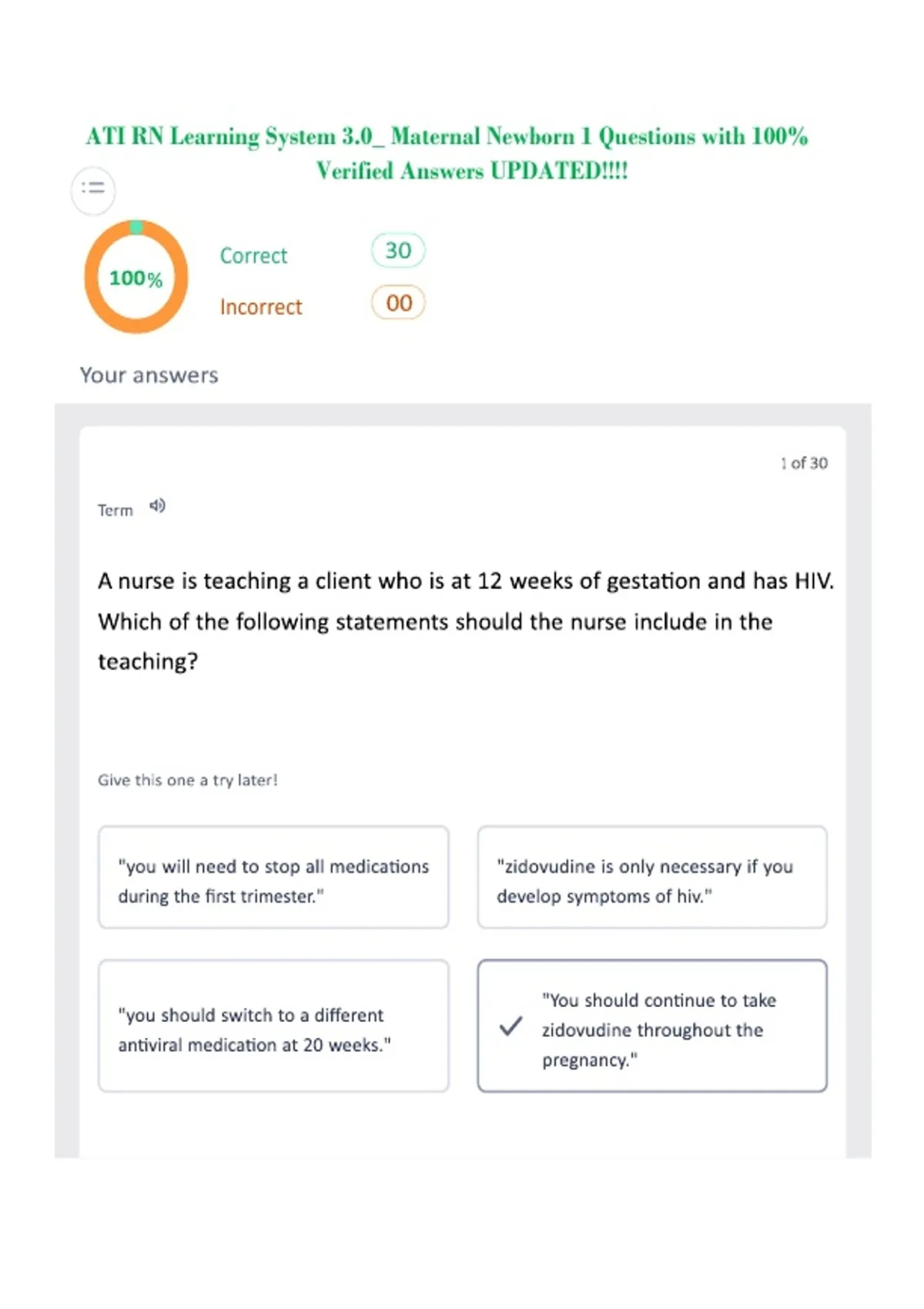Click the Incorrect count badge 00
The height and width of the screenshot is (1309, 924).
[398, 303]
